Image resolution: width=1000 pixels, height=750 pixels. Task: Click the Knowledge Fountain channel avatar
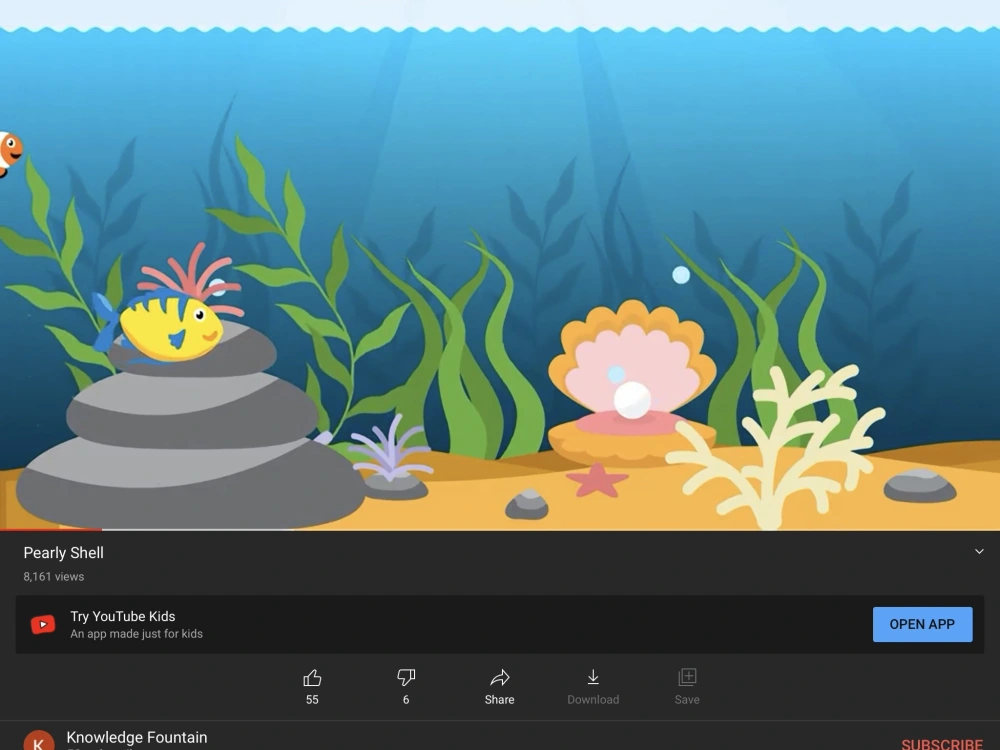tap(38, 741)
